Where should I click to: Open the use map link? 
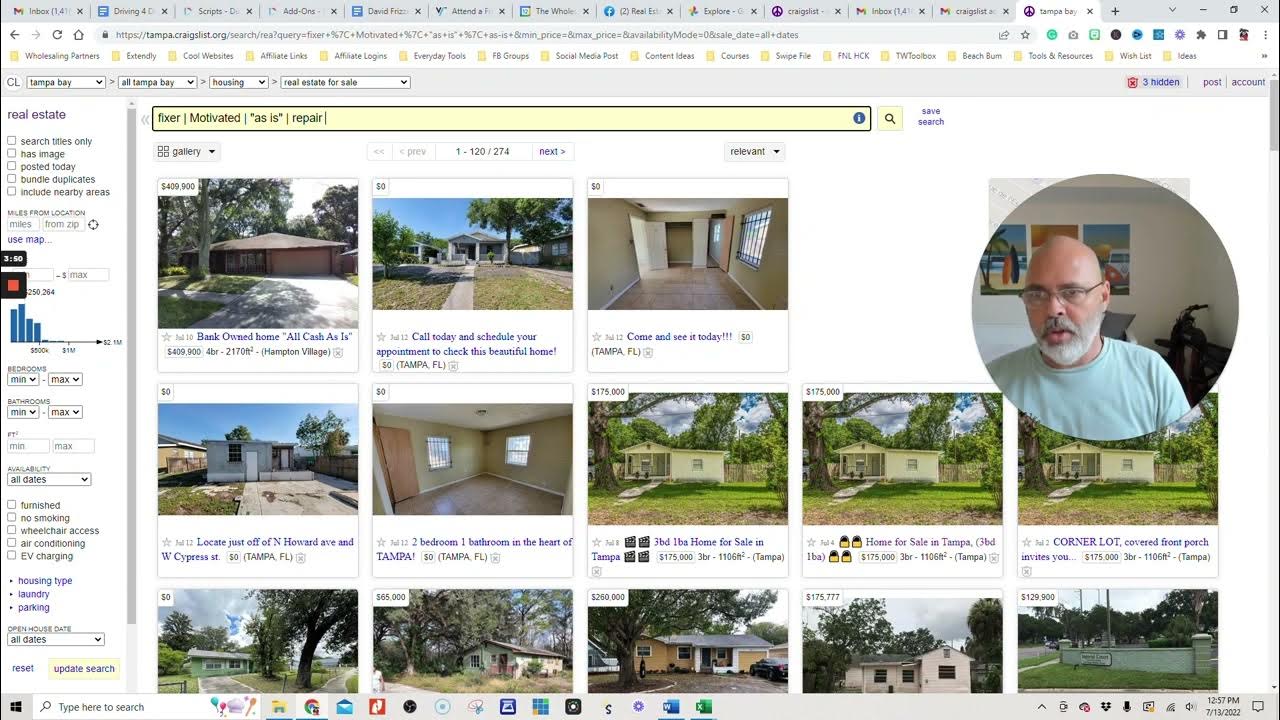pos(30,240)
